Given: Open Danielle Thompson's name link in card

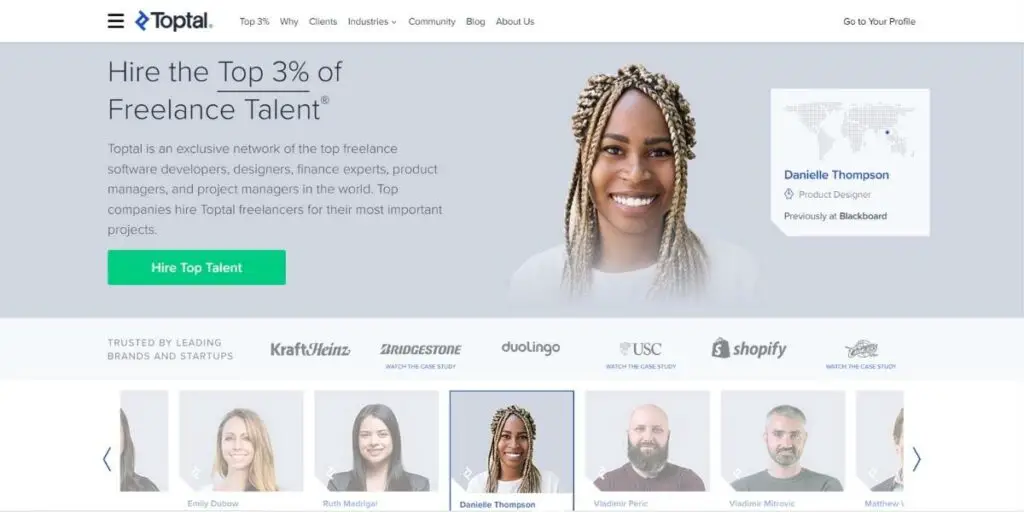Looking at the screenshot, I should pos(836,175).
